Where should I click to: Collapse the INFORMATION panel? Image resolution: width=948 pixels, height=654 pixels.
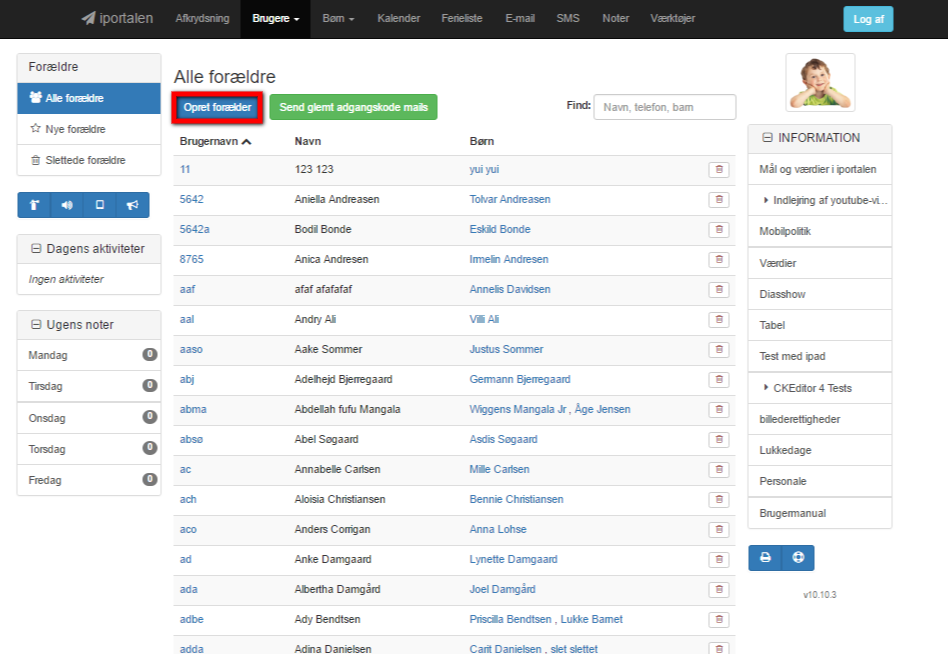767,138
